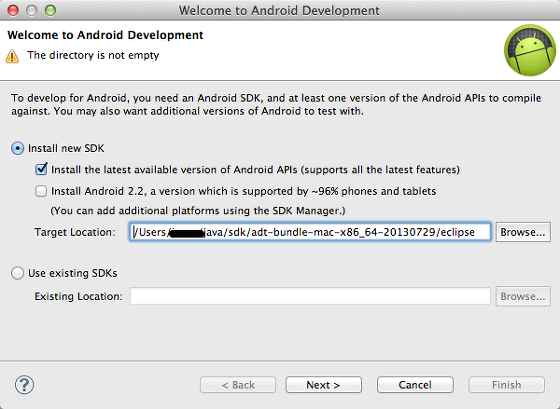Click the 'To develop for Android' description paragraph

[x=276, y=105]
